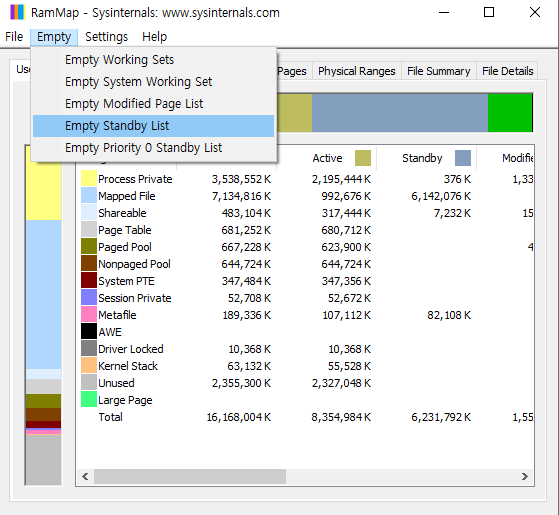Click the Metafile pink swatch
Viewport: 559px width, 515px height.
tap(89, 314)
